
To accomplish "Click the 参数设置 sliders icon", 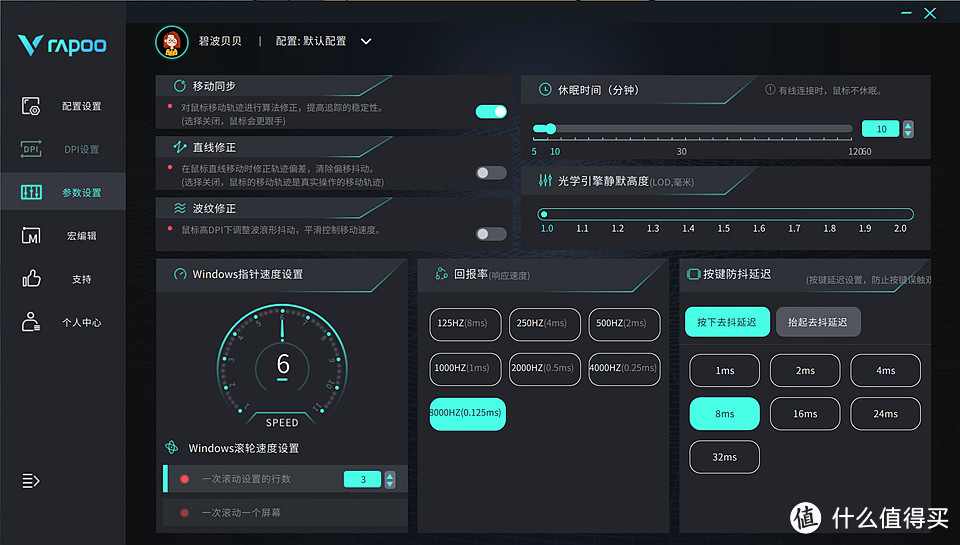I will (x=31, y=192).
